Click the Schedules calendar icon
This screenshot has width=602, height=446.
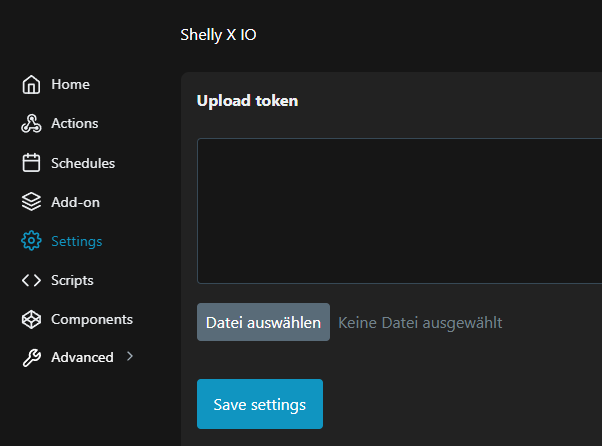[31, 163]
